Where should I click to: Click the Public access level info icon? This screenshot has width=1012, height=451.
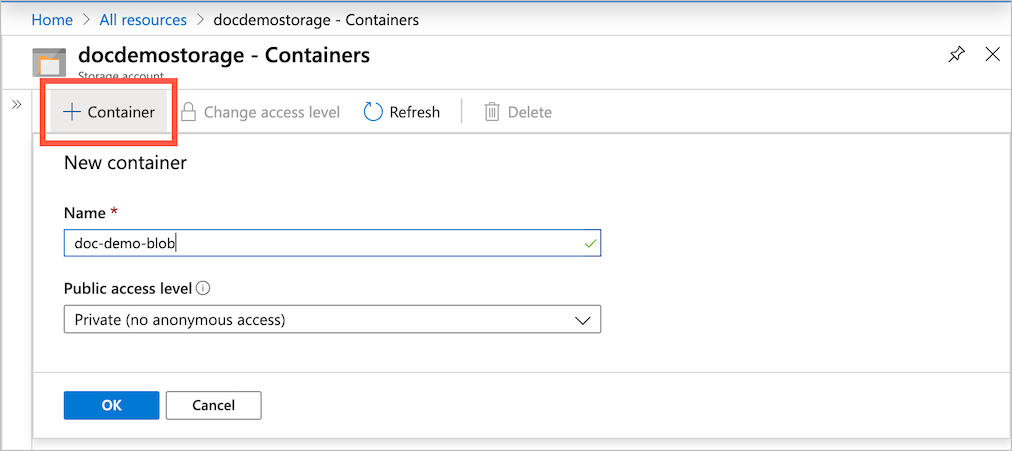[x=203, y=288]
